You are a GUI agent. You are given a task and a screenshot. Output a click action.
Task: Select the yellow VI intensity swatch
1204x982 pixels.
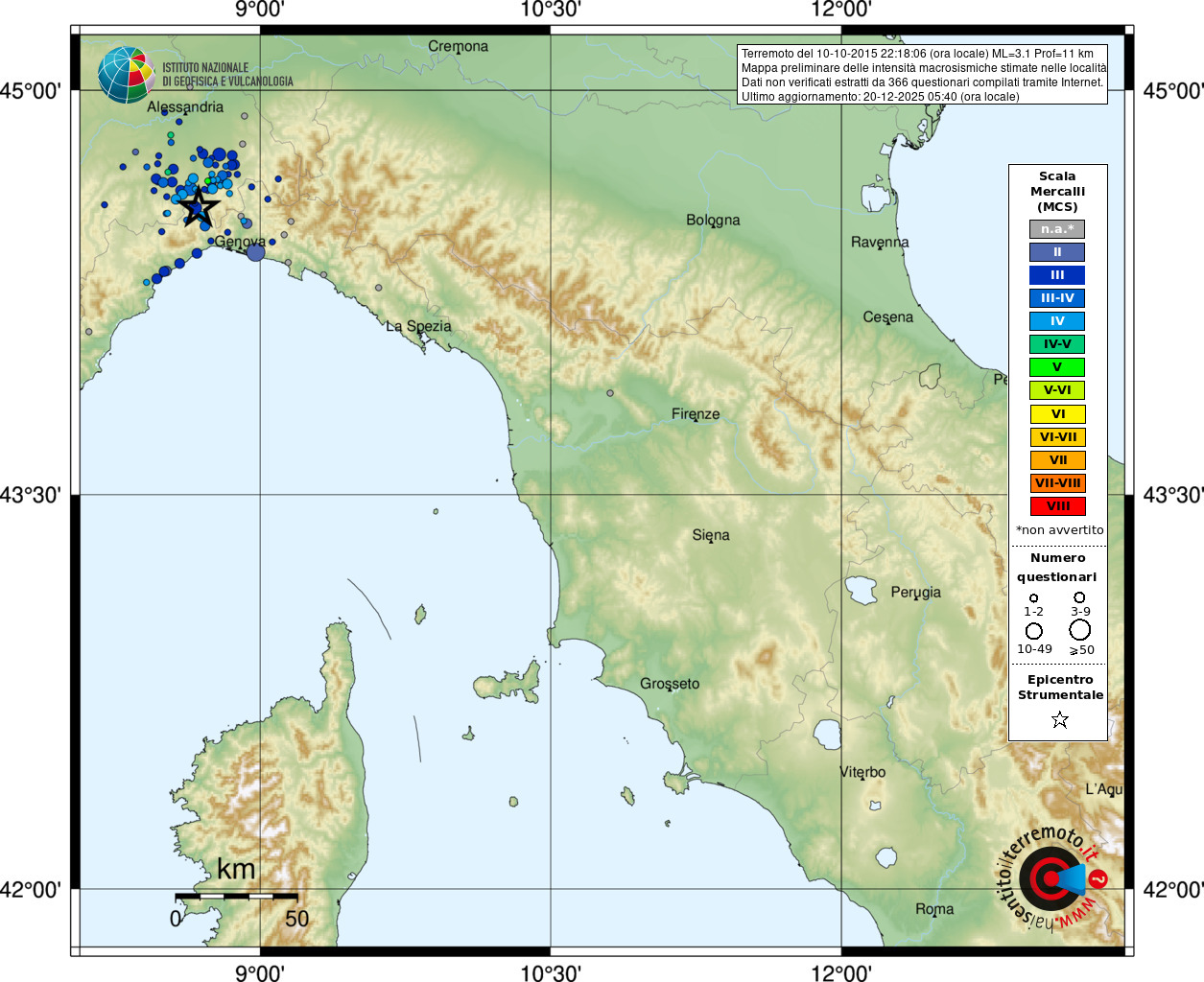point(1057,414)
